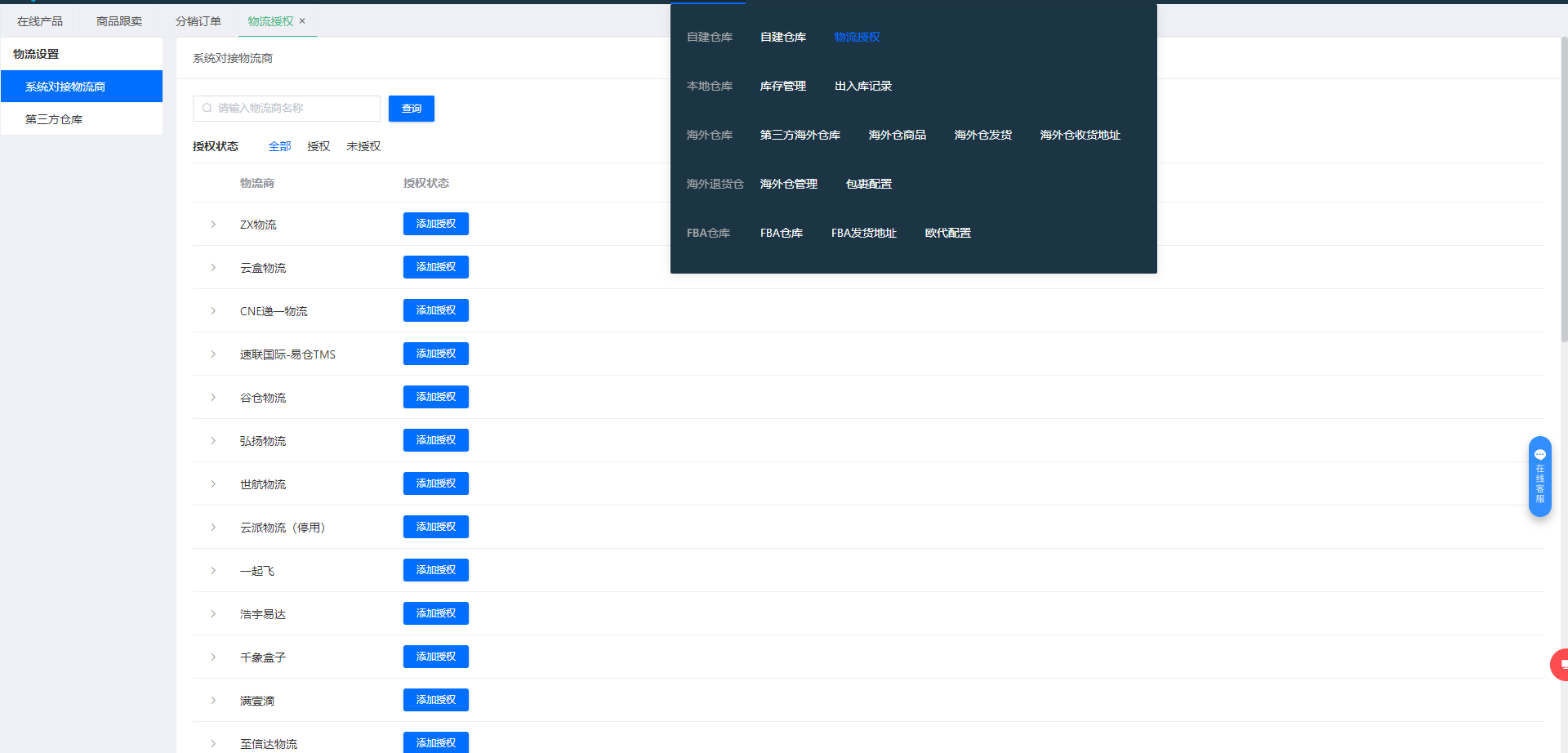
Task: Click the search magnifier icon in input
Action: pos(207,109)
